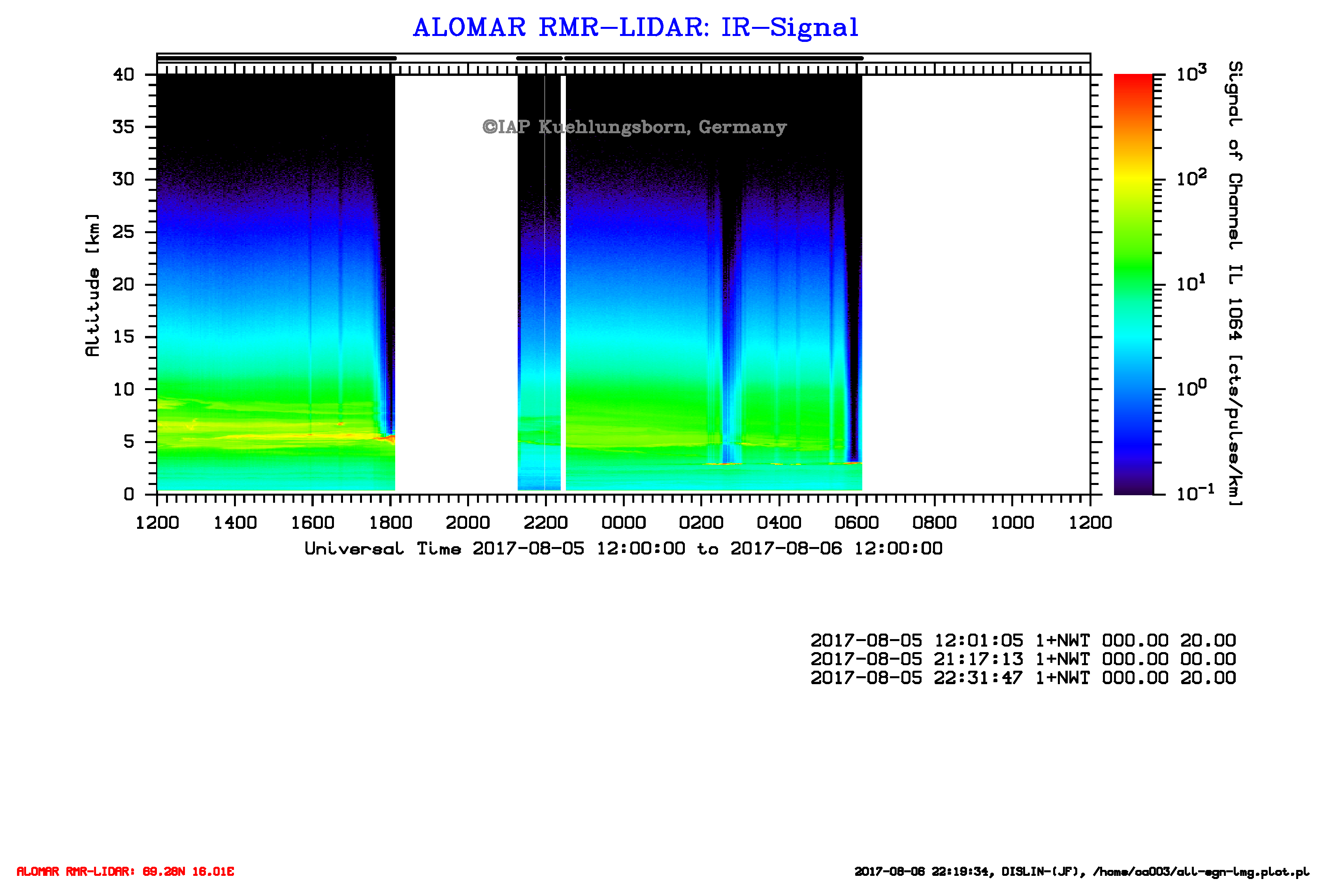
Task: Click the 0000 midnight time axis label
Action: [x=624, y=523]
